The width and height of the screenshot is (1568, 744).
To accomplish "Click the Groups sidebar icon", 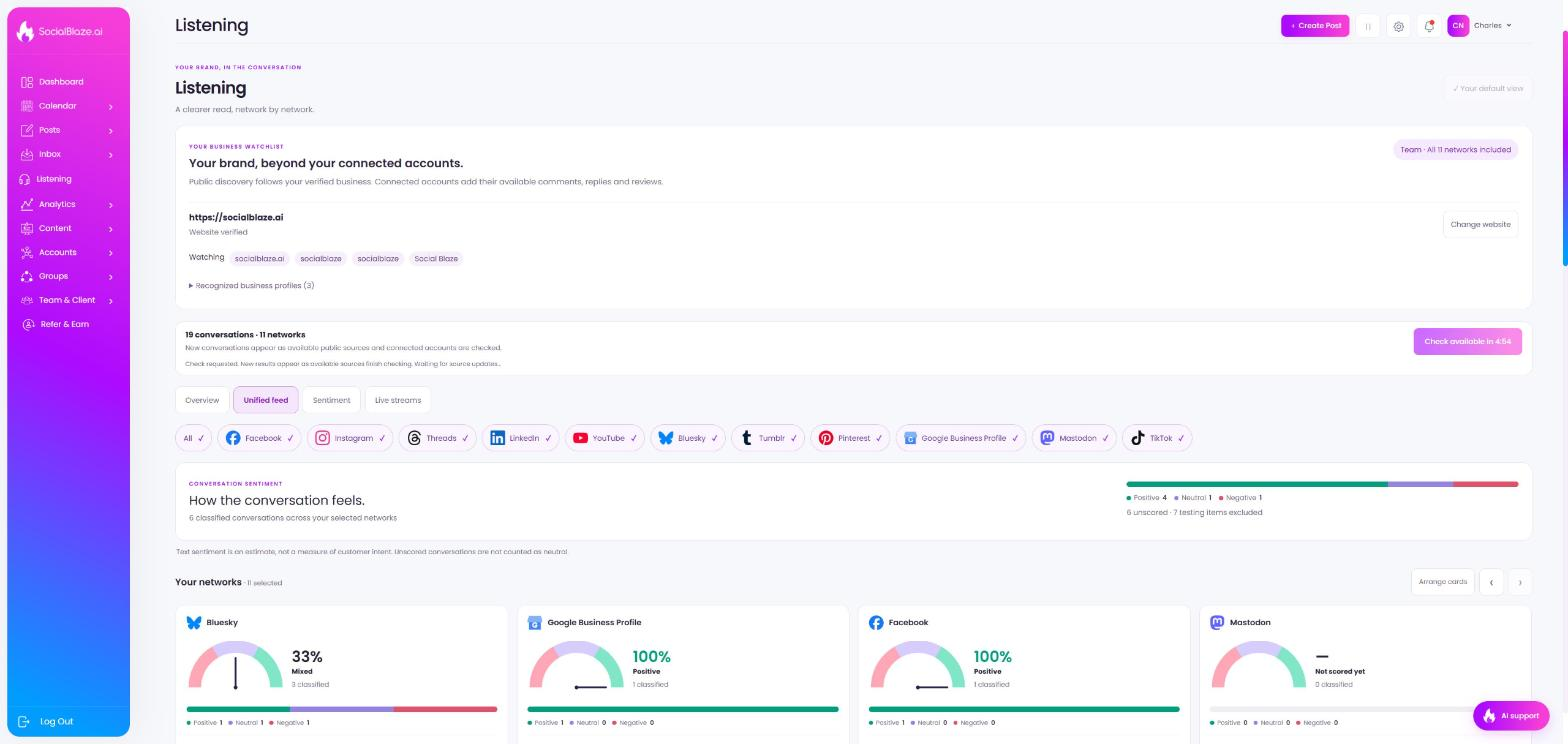I will click(27, 276).
